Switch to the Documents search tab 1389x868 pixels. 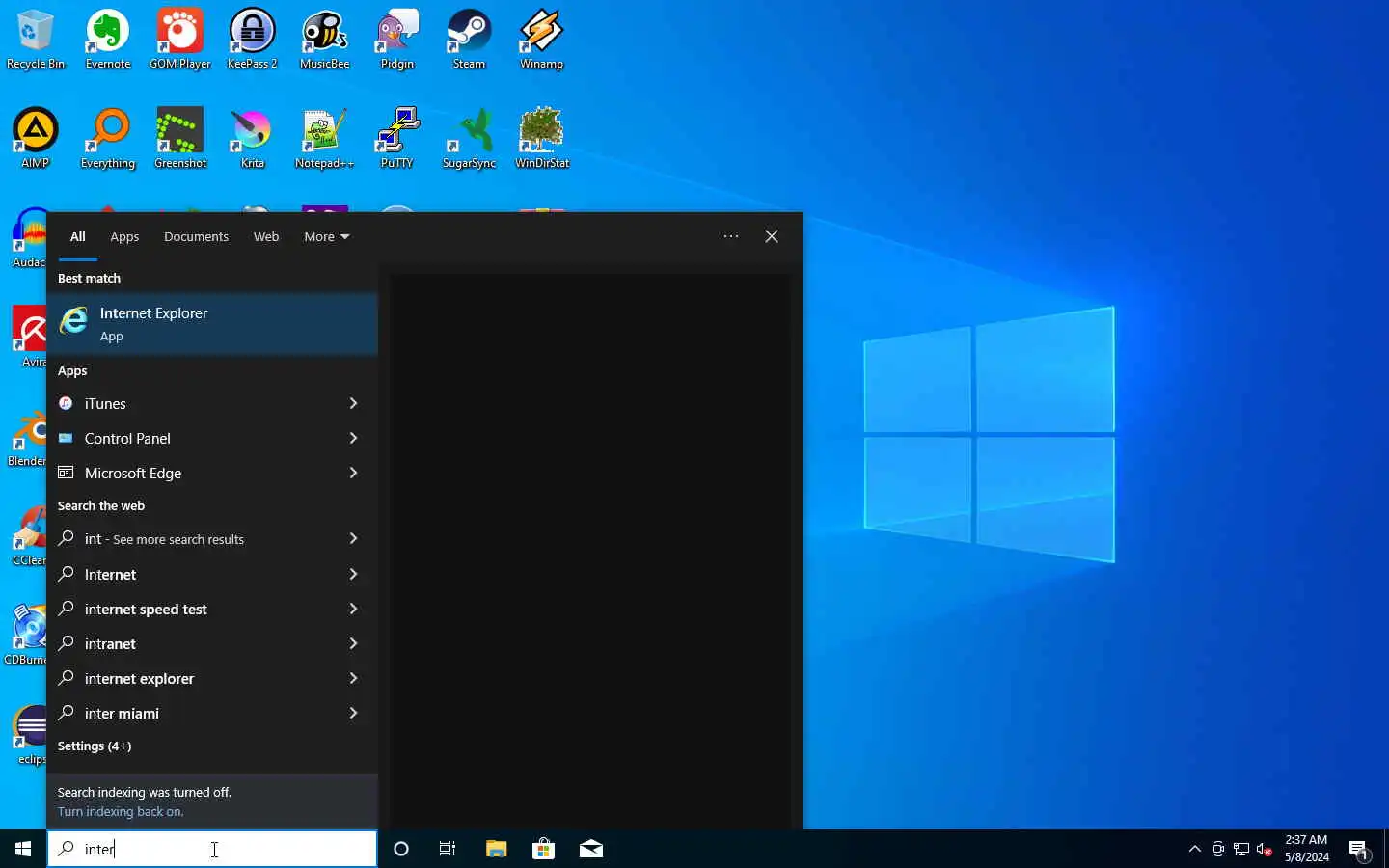(196, 236)
